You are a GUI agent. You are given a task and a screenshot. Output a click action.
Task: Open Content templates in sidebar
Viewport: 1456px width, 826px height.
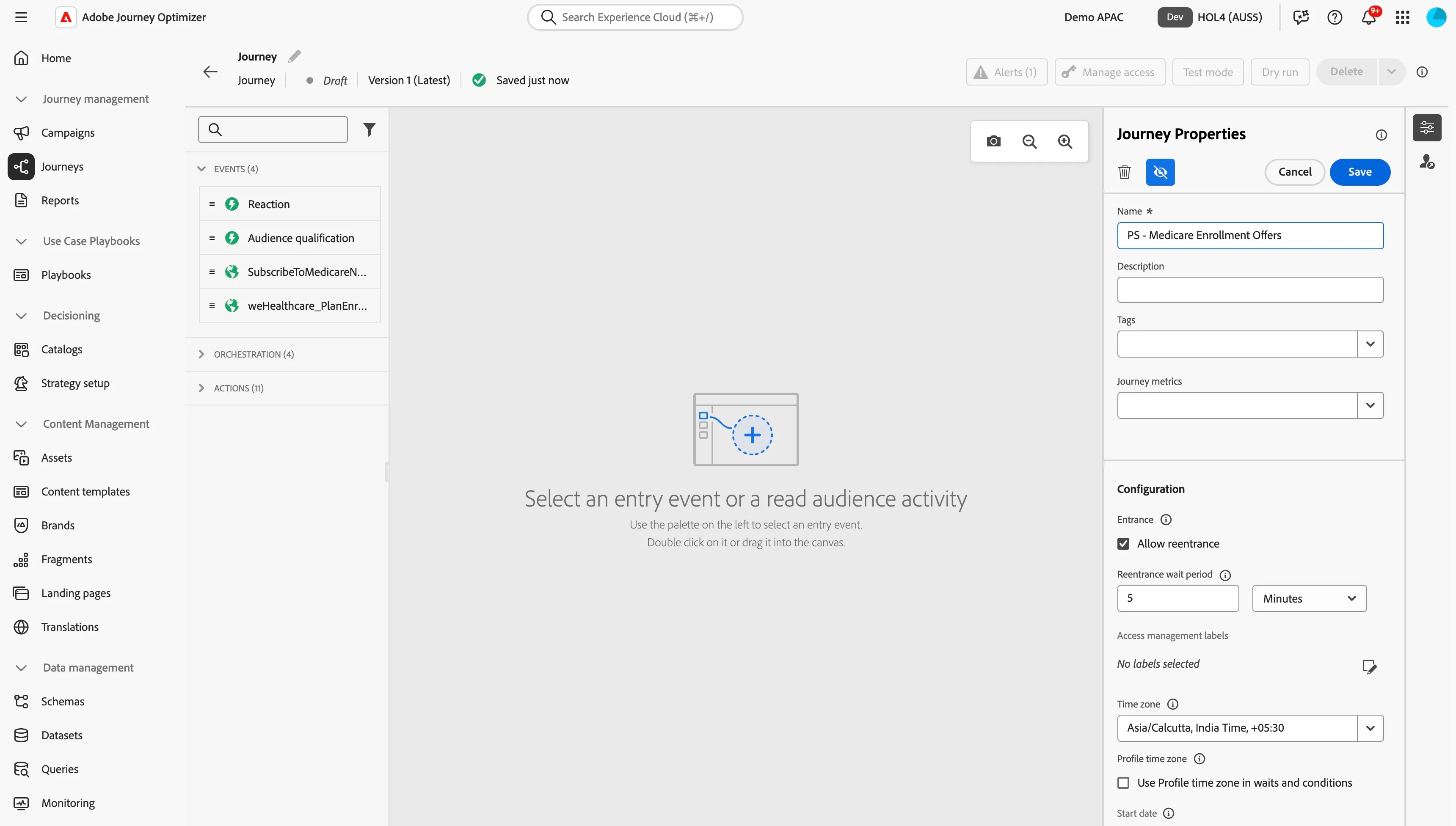coord(85,491)
